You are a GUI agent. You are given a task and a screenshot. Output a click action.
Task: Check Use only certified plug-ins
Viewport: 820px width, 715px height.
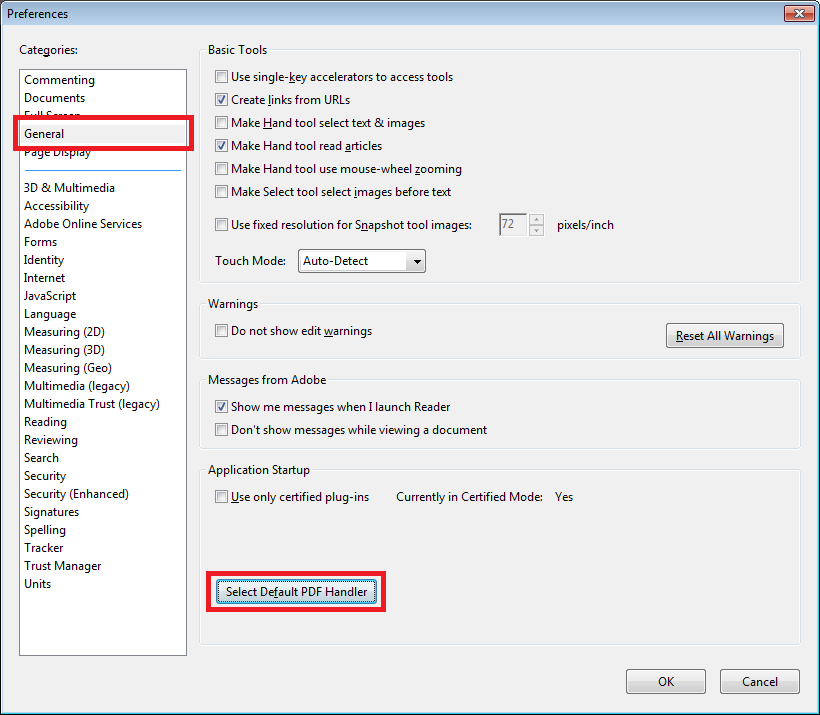click(x=221, y=496)
